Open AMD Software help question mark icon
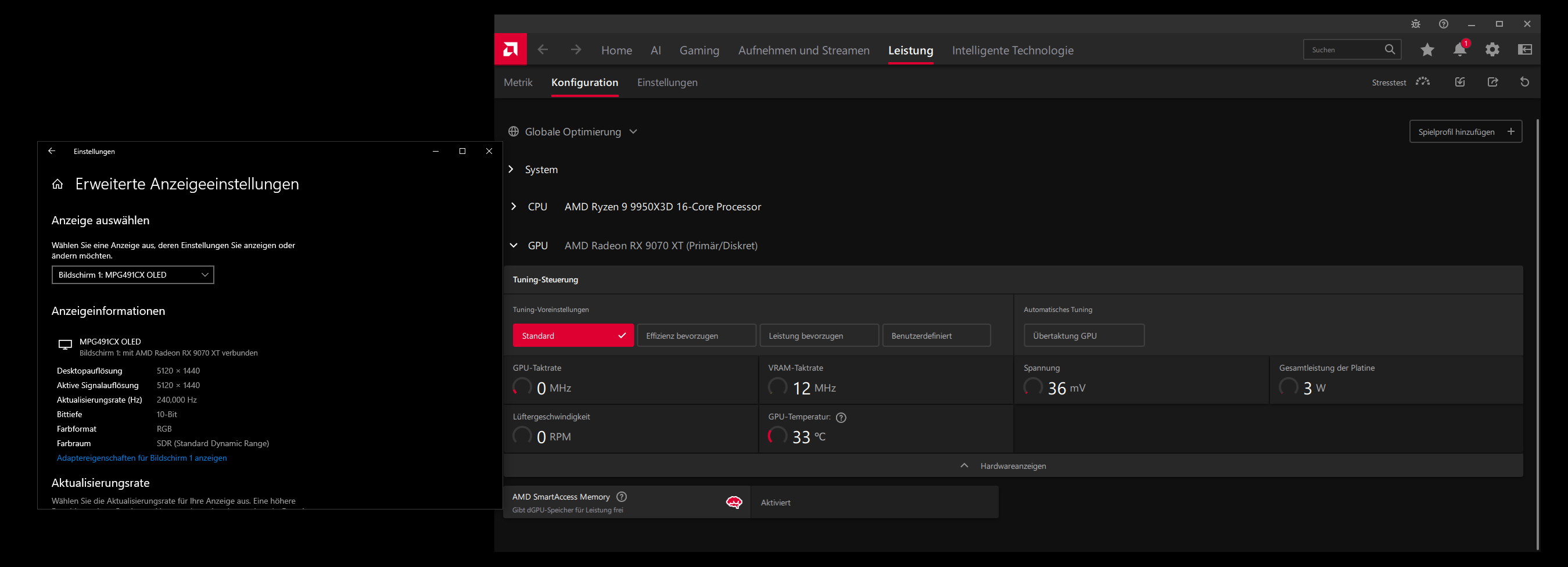This screenshot has height=567, width=1568. point(1444,24)
